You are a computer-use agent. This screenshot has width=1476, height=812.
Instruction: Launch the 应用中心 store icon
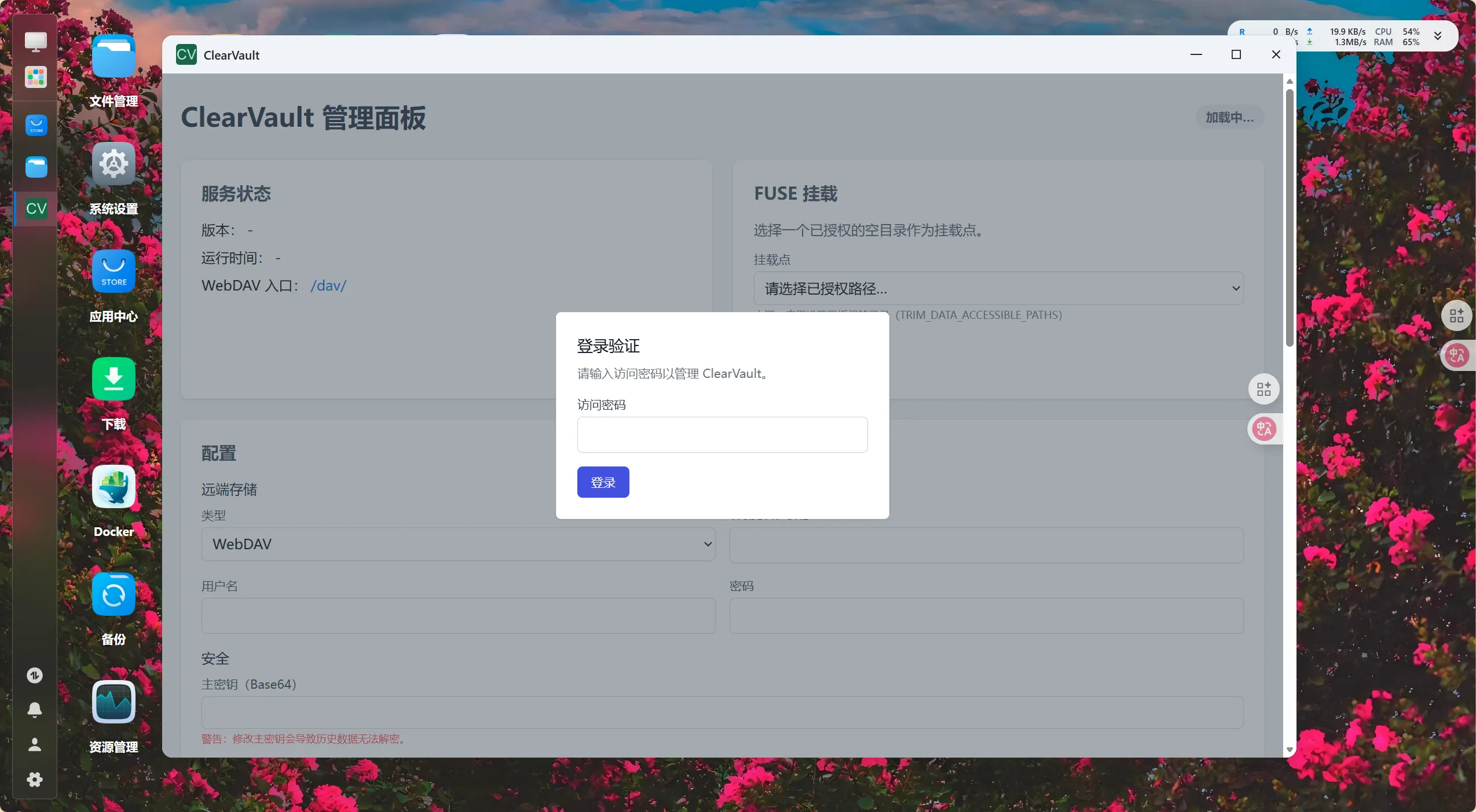(x=113, y=271)
